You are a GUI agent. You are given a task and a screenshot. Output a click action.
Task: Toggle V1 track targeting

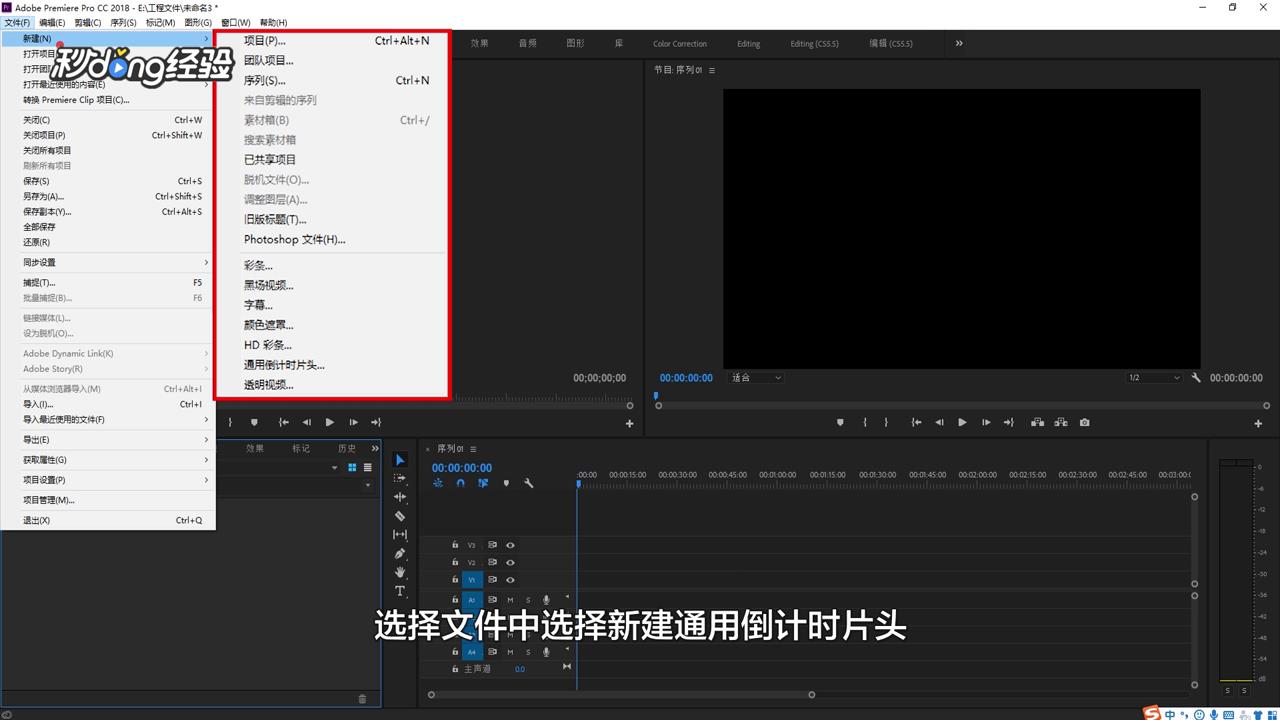pyautogui.click(x=472, y=580)
